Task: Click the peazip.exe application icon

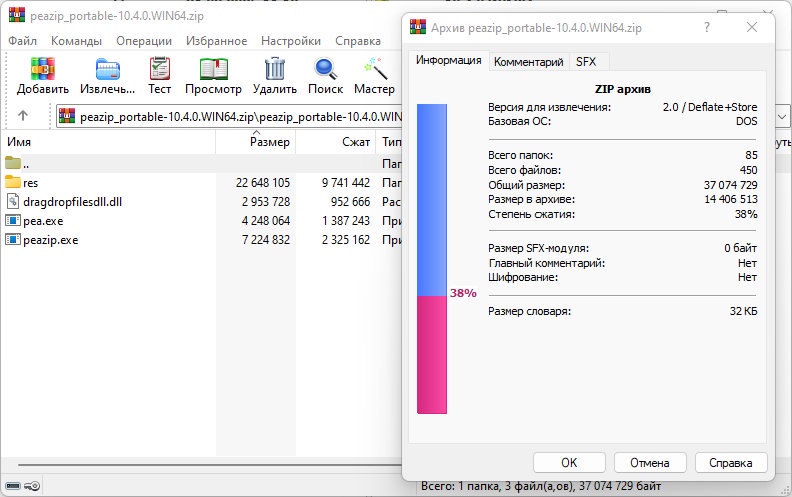Action: [13, 240]
